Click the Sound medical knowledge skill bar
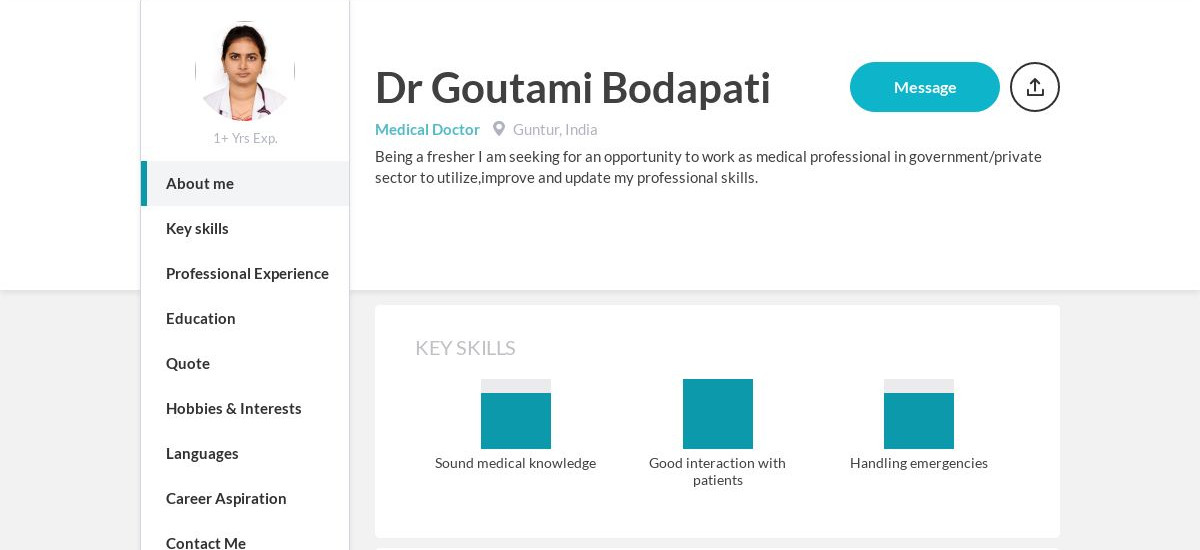 516,414
